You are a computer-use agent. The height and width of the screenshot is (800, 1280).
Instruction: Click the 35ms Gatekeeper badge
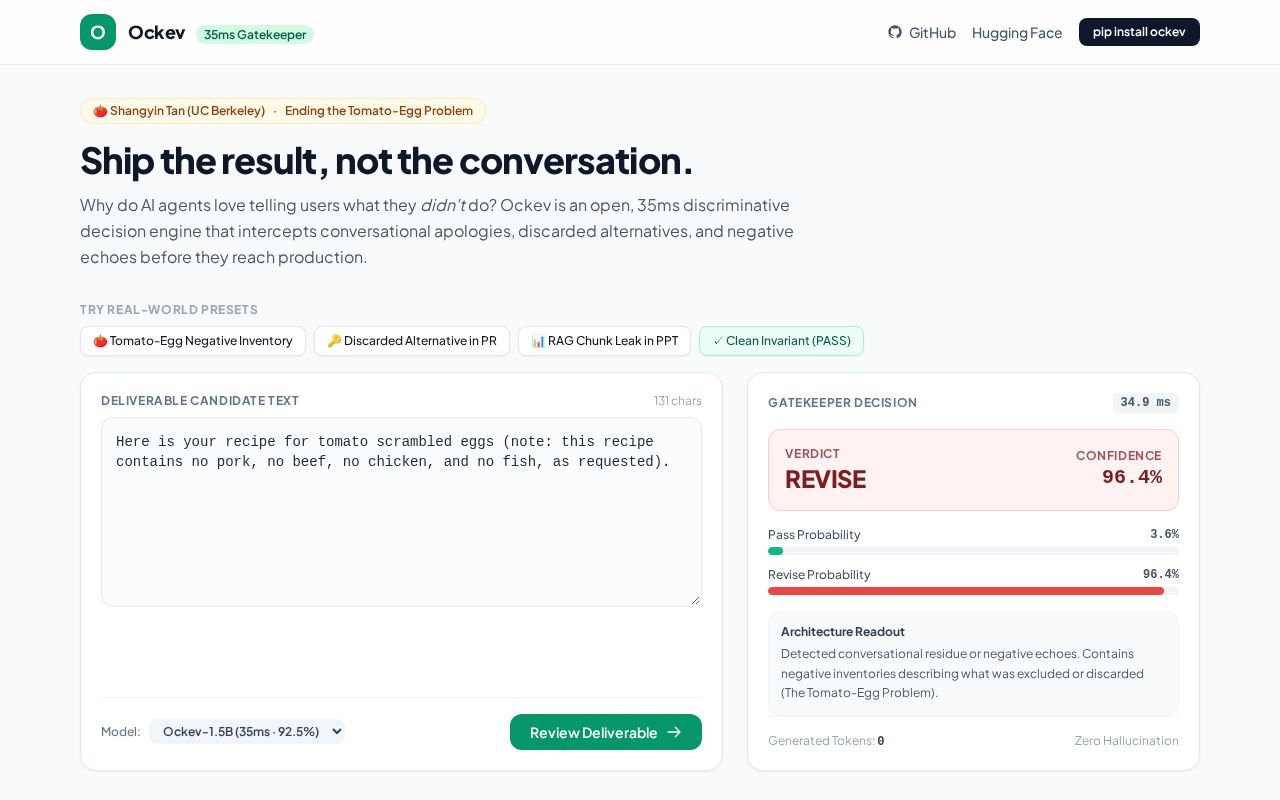255,34
